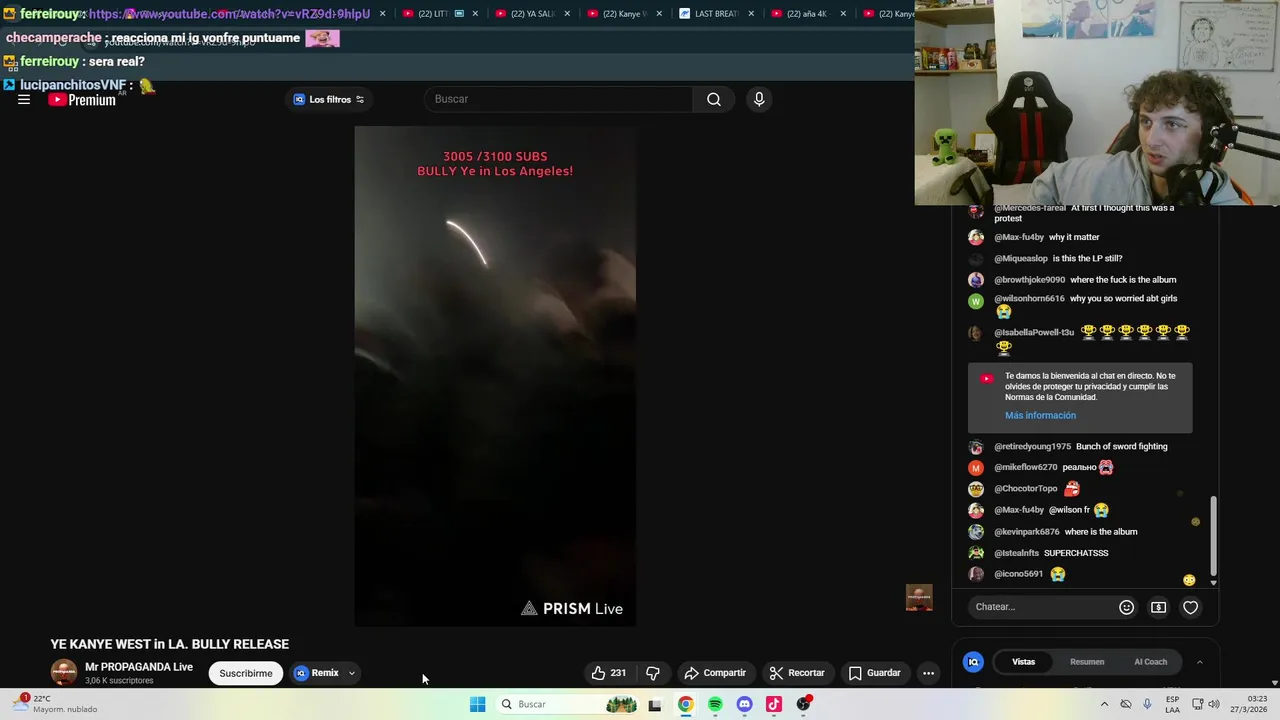Close the LAST BREATH browser tab
The image size is (1280, 720).
751,14
